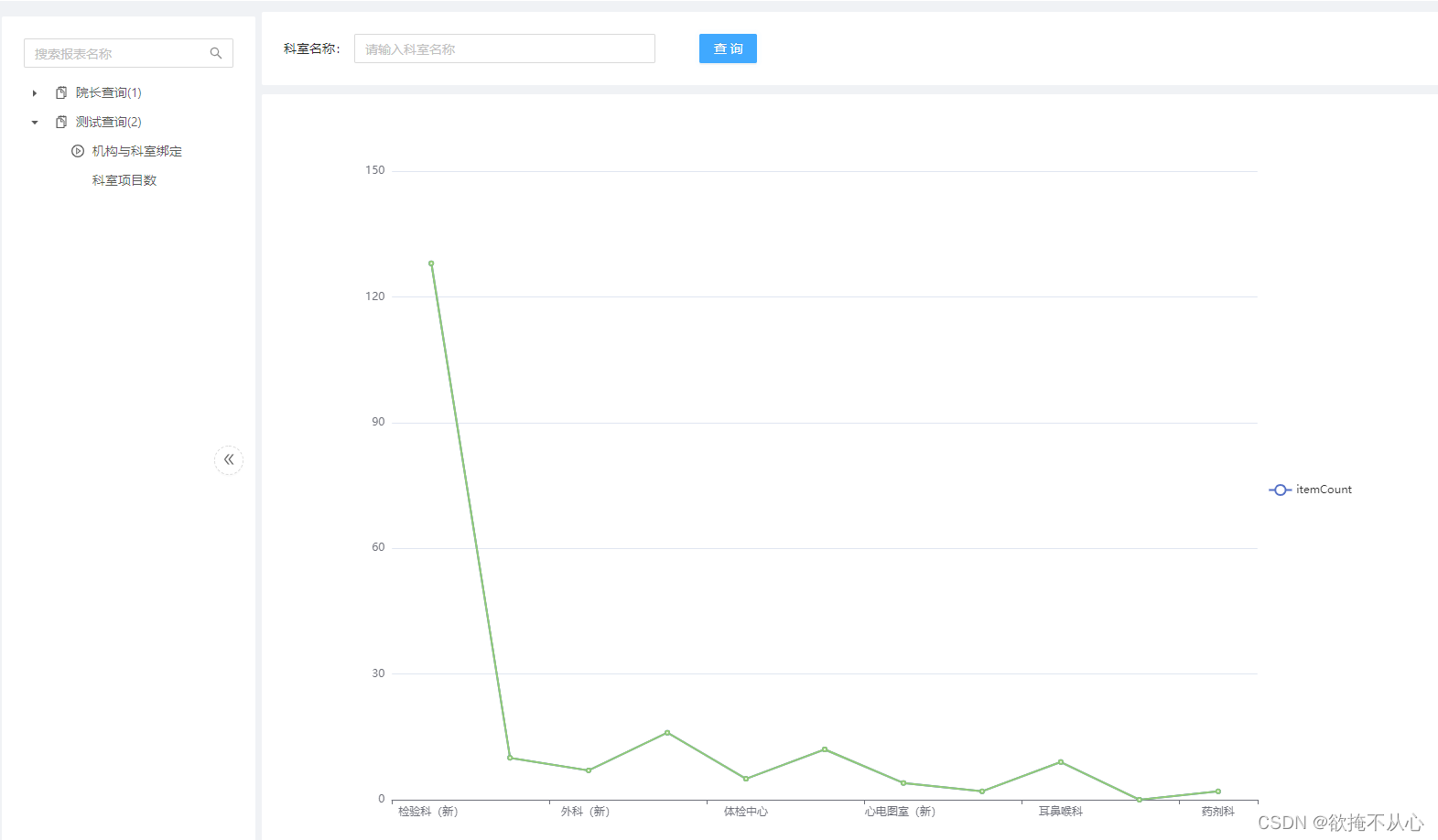This screenshot has height=840, width=1438.
Task: Click the search magnifier icon in sidebar
Action: coord(216,53)
